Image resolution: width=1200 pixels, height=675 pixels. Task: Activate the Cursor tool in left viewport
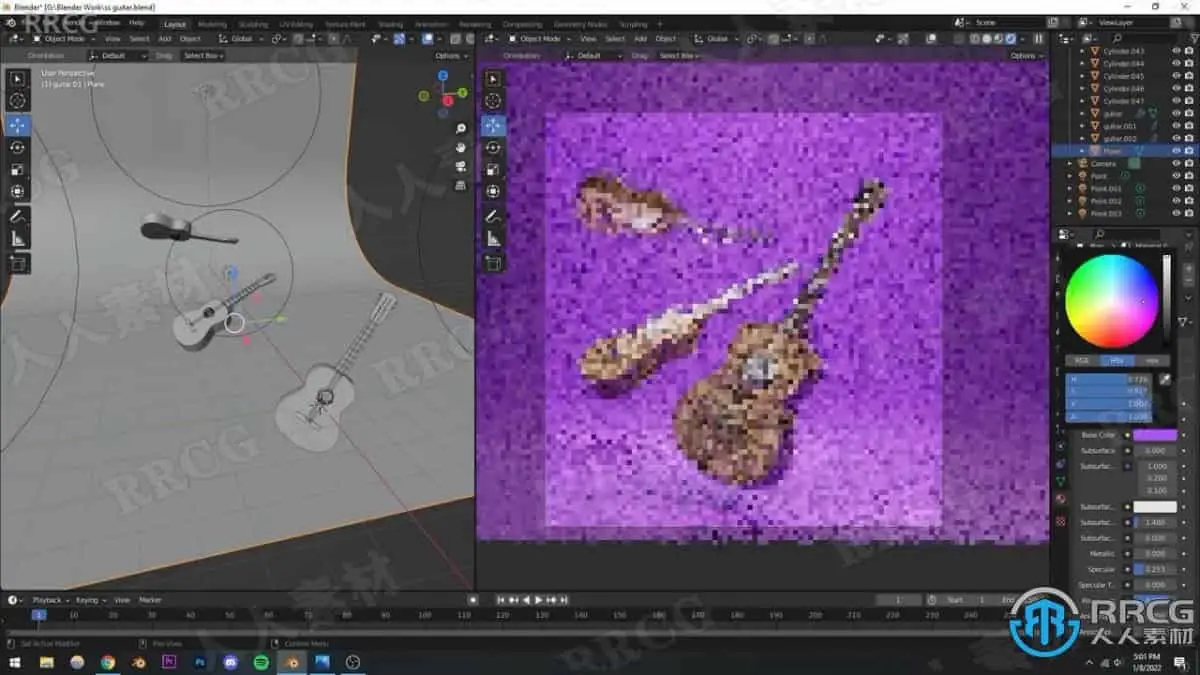(x=18, y=100)
